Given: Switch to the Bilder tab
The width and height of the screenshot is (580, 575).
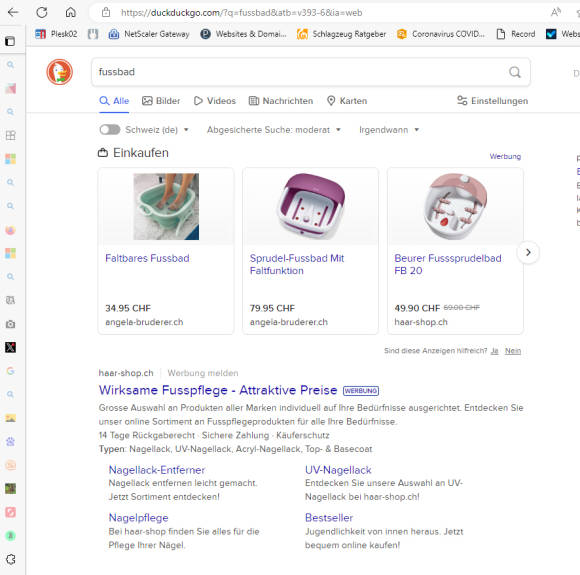Looking at the screenshot, I should (x=161, y=101).
